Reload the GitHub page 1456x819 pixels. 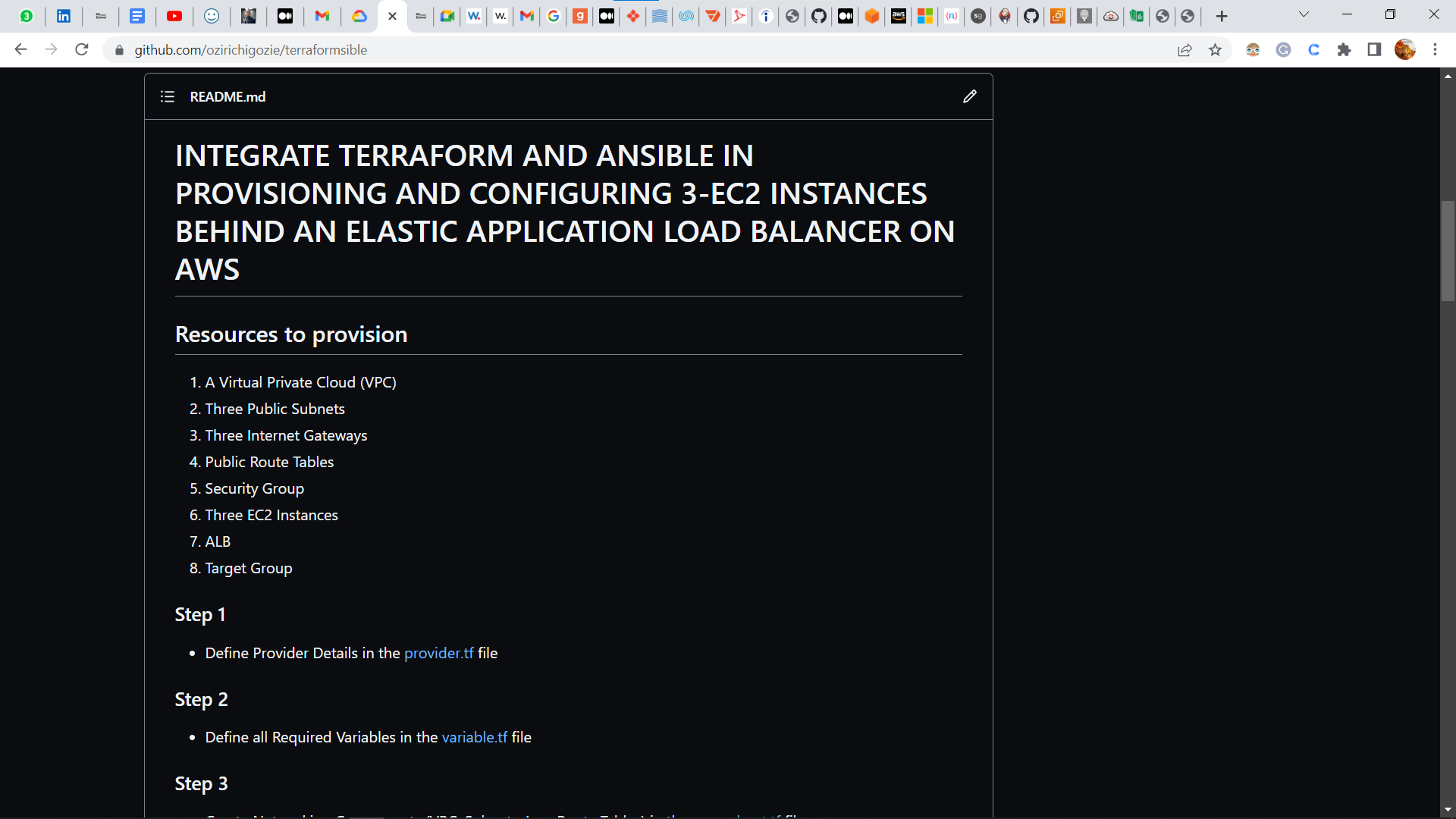click(x=82, y=49)
